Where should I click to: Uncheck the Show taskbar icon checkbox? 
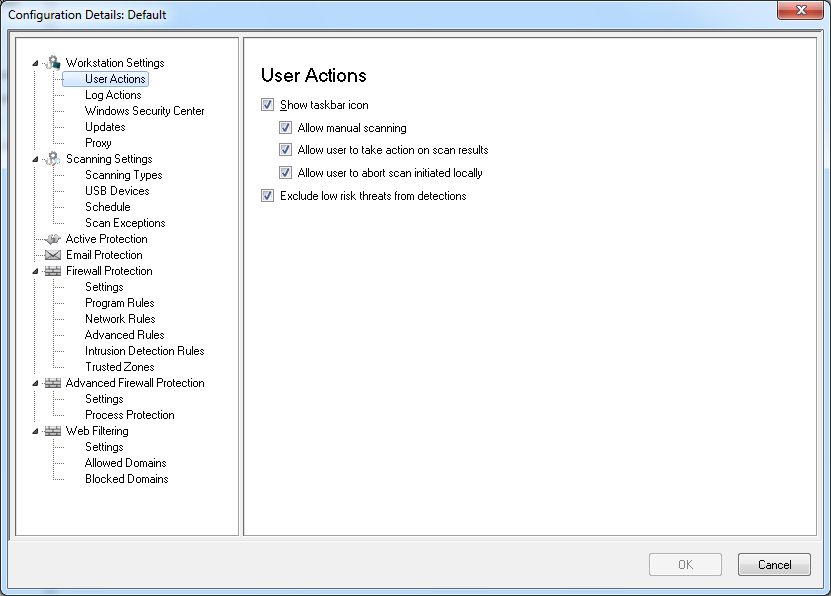point(267,104)
